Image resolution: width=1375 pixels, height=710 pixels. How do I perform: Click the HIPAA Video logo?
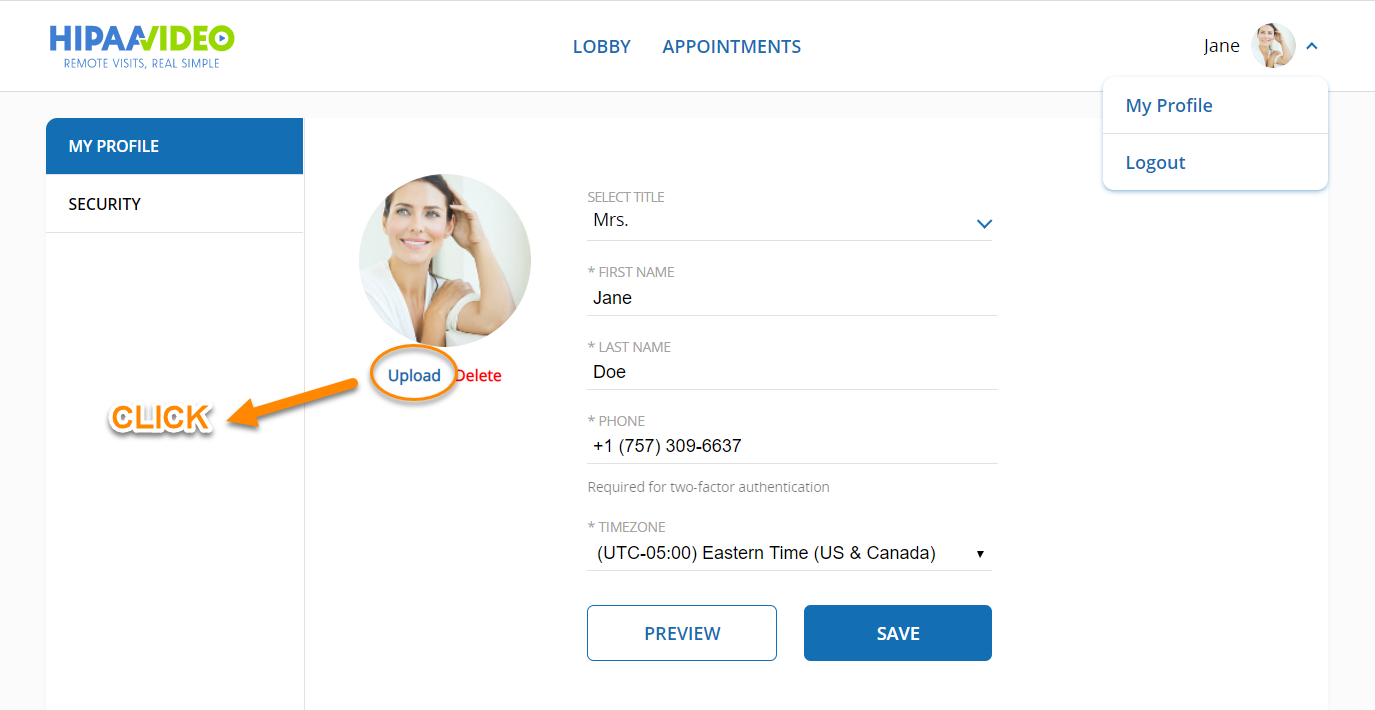[141, 46]
